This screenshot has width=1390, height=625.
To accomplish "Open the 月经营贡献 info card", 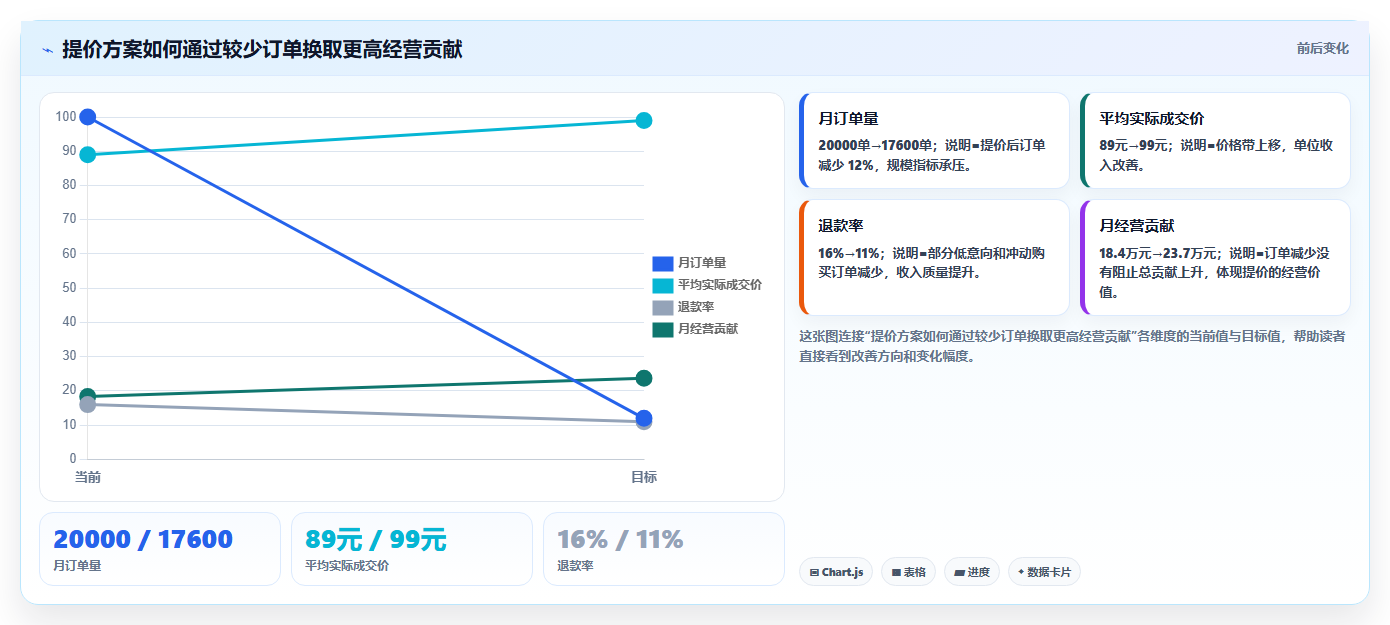I will [1215, 257].
